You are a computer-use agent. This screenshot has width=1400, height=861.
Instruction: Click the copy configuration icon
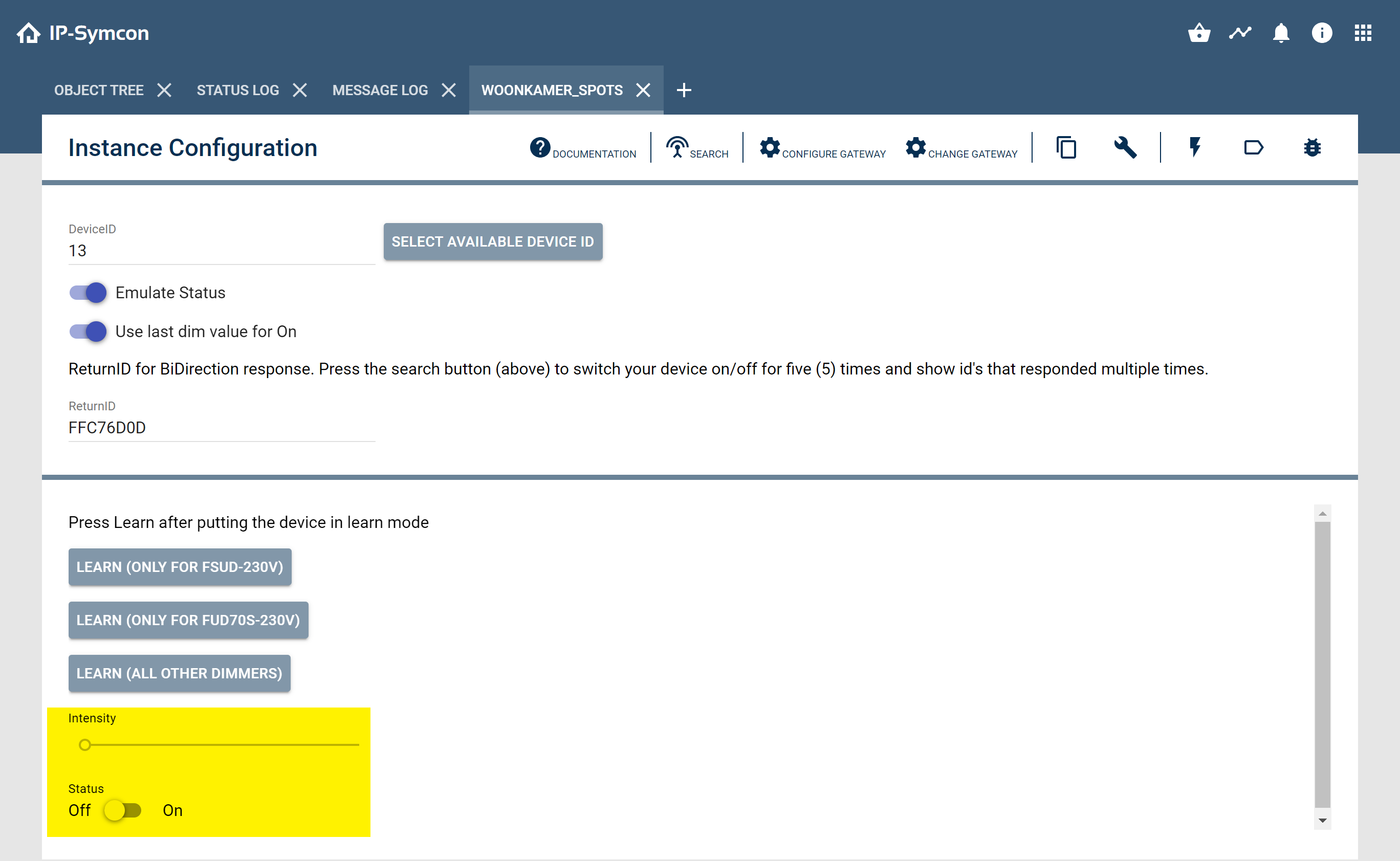tap(1066, 147)
